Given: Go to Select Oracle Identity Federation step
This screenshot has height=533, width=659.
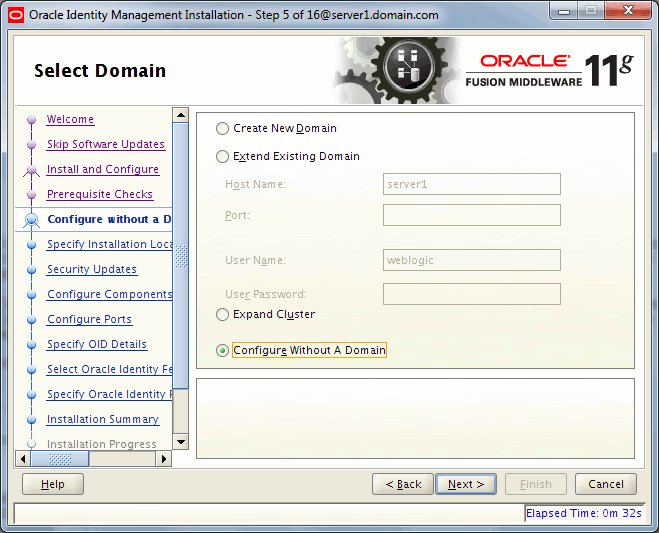Looking at the screenshot, I should tap(109, 369).
